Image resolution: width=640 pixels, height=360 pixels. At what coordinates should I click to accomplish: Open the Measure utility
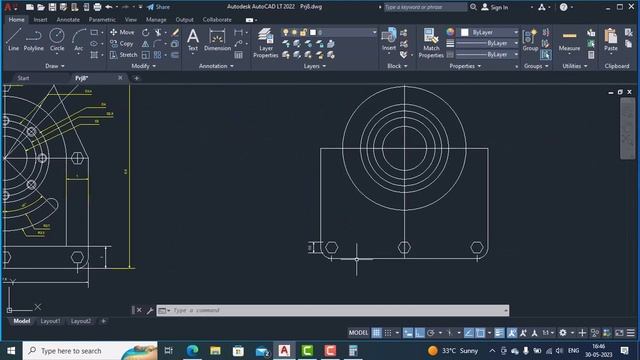[569, 40]
